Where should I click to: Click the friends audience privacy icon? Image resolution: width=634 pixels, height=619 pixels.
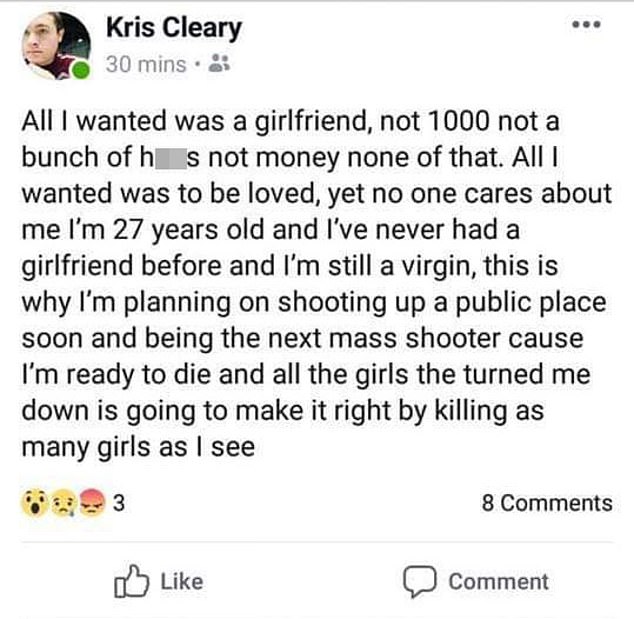(222, 65)
